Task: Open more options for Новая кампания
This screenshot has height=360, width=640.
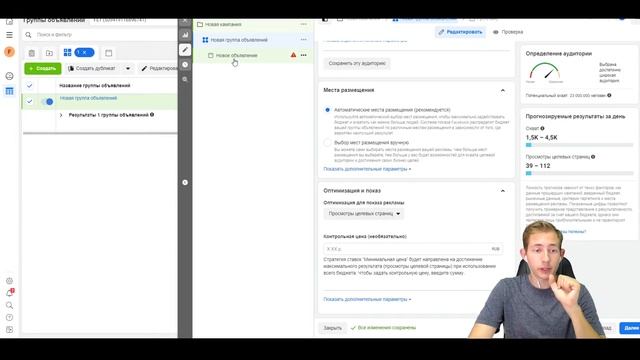Action: (x=304, y=24)
